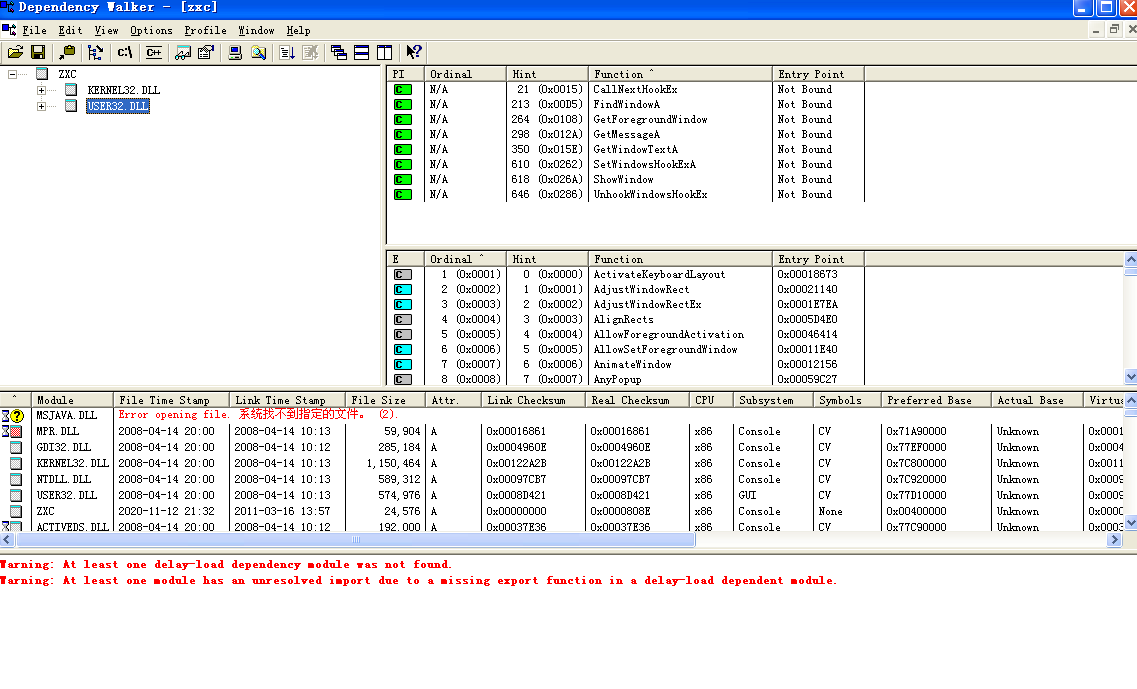1137x689 pixels.
Task: Click the Tile Vertically toolbar icon
Action: point(384,52)
